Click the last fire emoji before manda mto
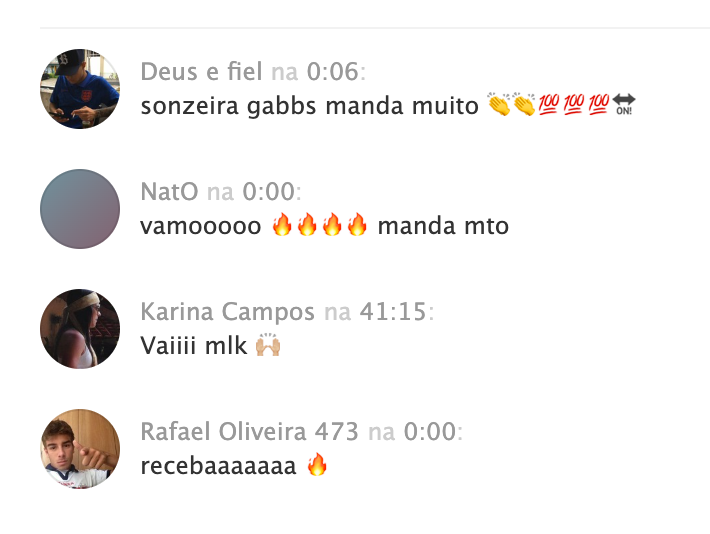The width and height of the screenshot is (710, 534). tap(357, 224)
